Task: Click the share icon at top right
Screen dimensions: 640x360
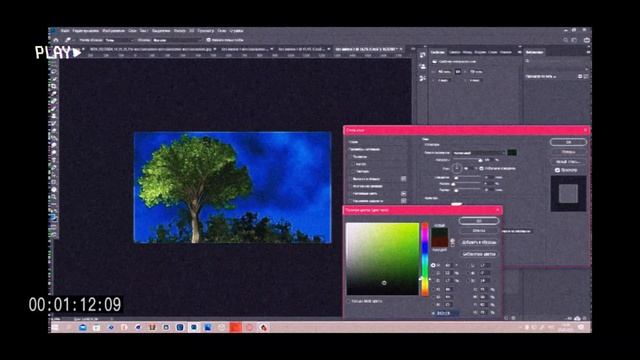Action: 587,40
